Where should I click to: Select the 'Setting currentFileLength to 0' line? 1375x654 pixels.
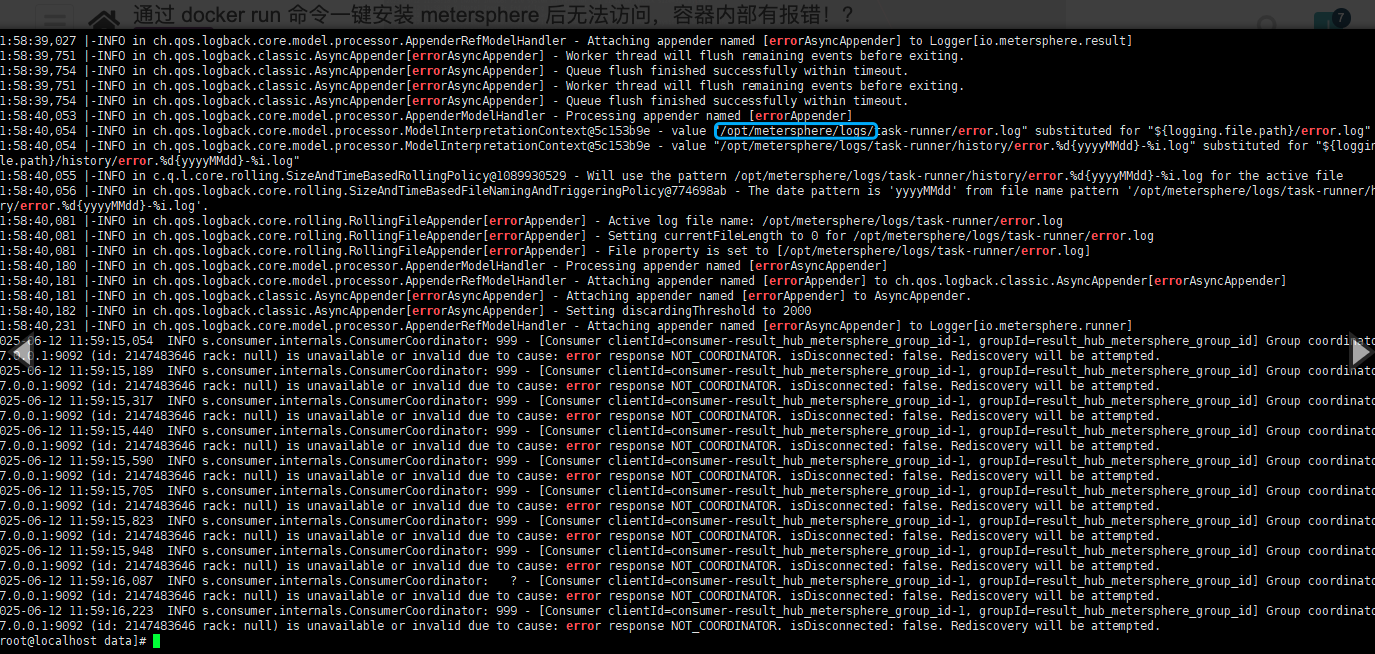tap(577, 236)
